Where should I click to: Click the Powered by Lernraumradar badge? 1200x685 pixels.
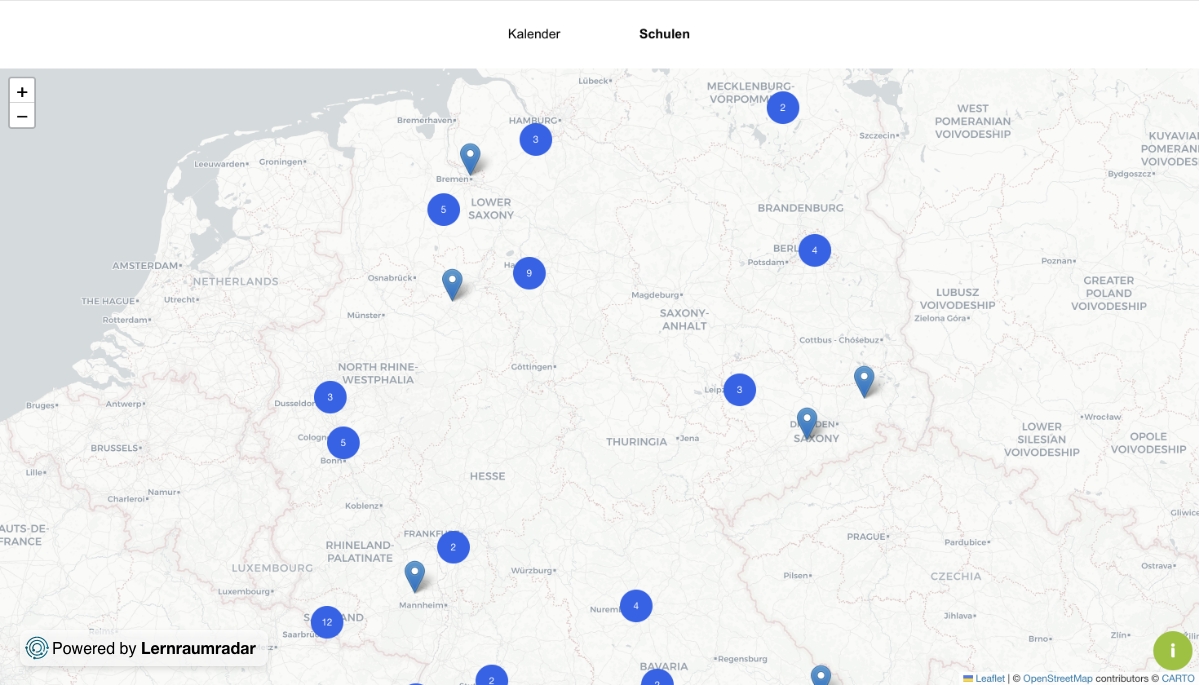142,648
